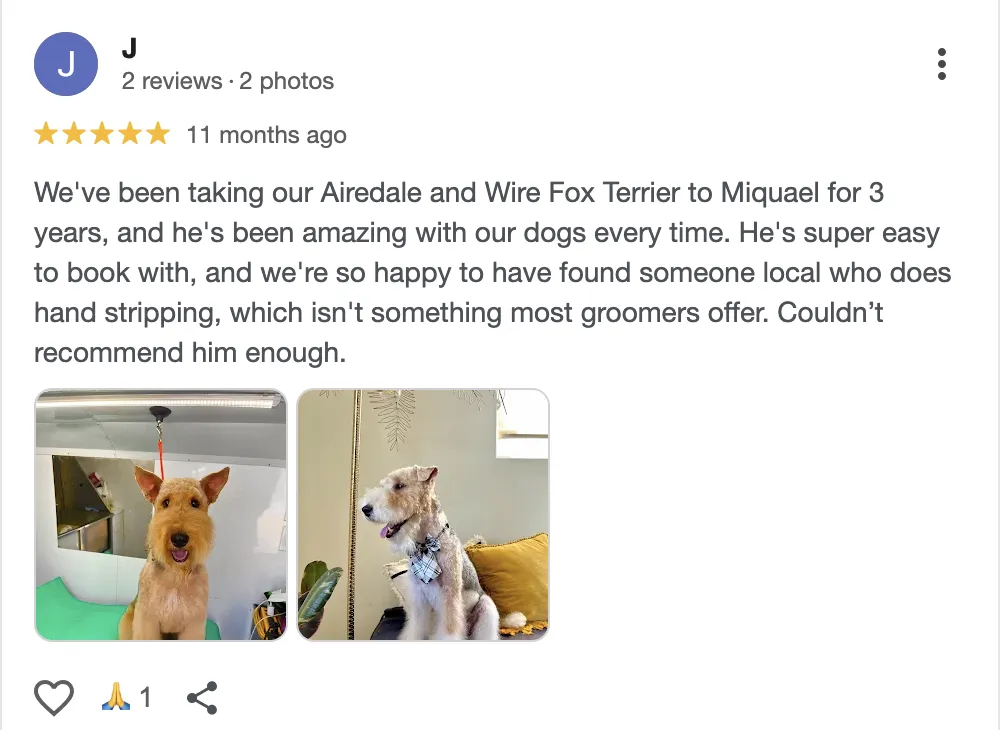Click the first yellow rating star

tap(46, 135)
